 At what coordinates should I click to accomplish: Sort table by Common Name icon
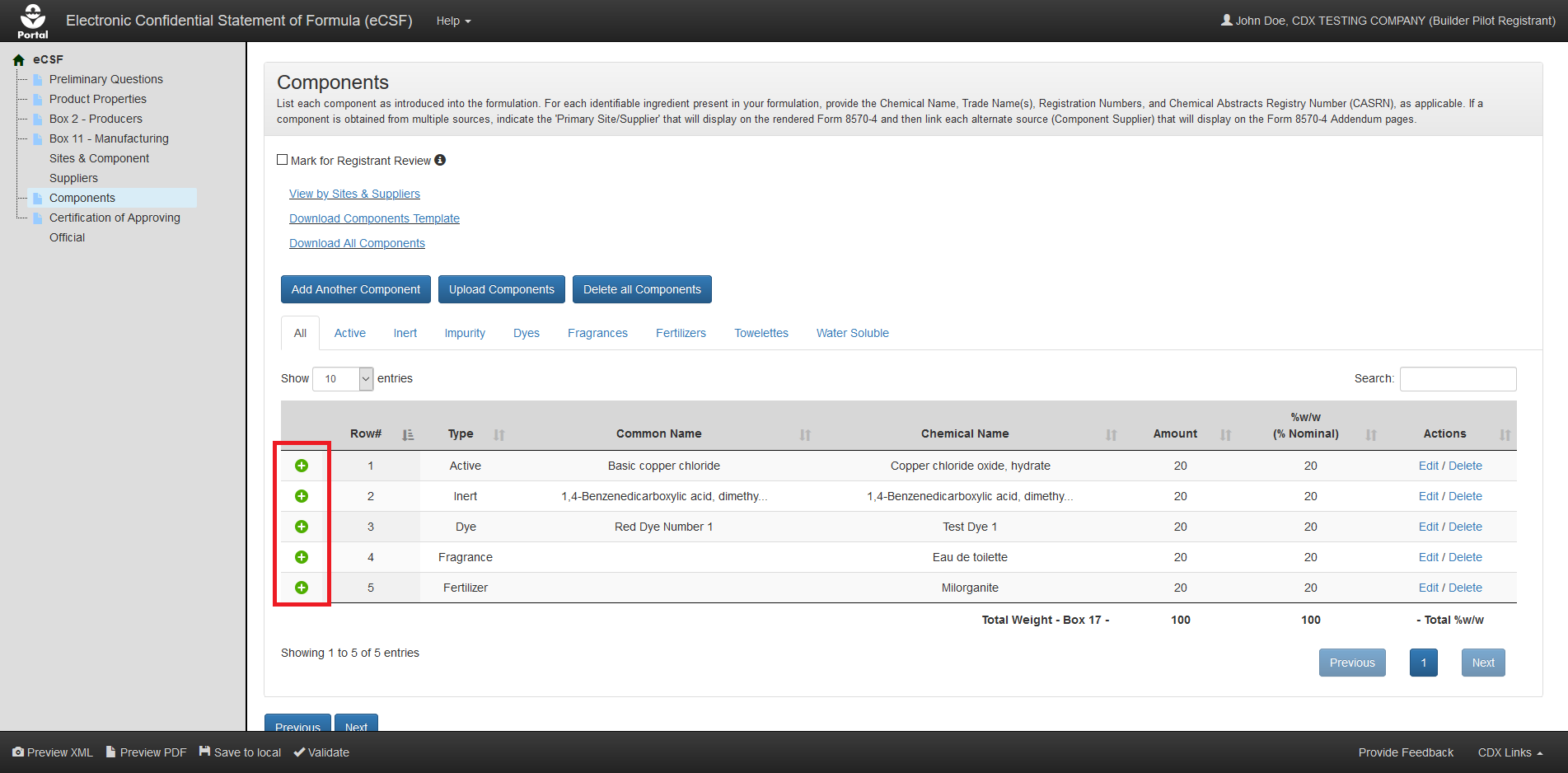click(805, 434)
